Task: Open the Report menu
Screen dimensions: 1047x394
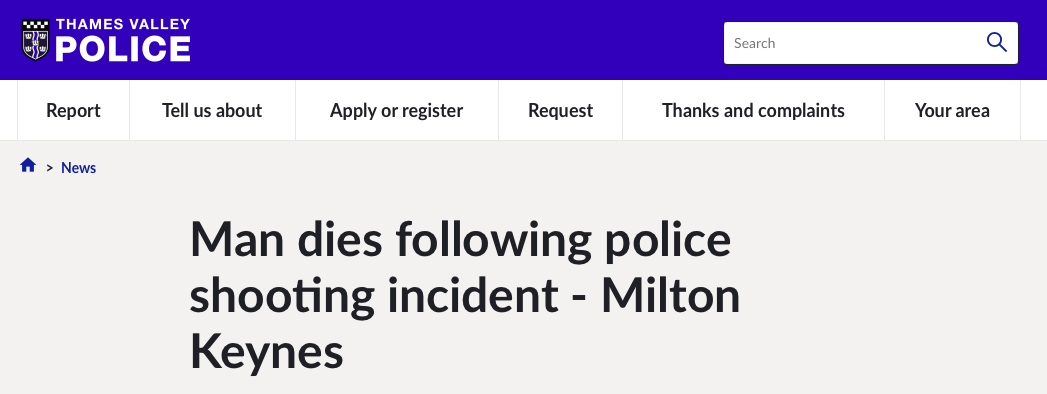Action: [x=73, y=110]
